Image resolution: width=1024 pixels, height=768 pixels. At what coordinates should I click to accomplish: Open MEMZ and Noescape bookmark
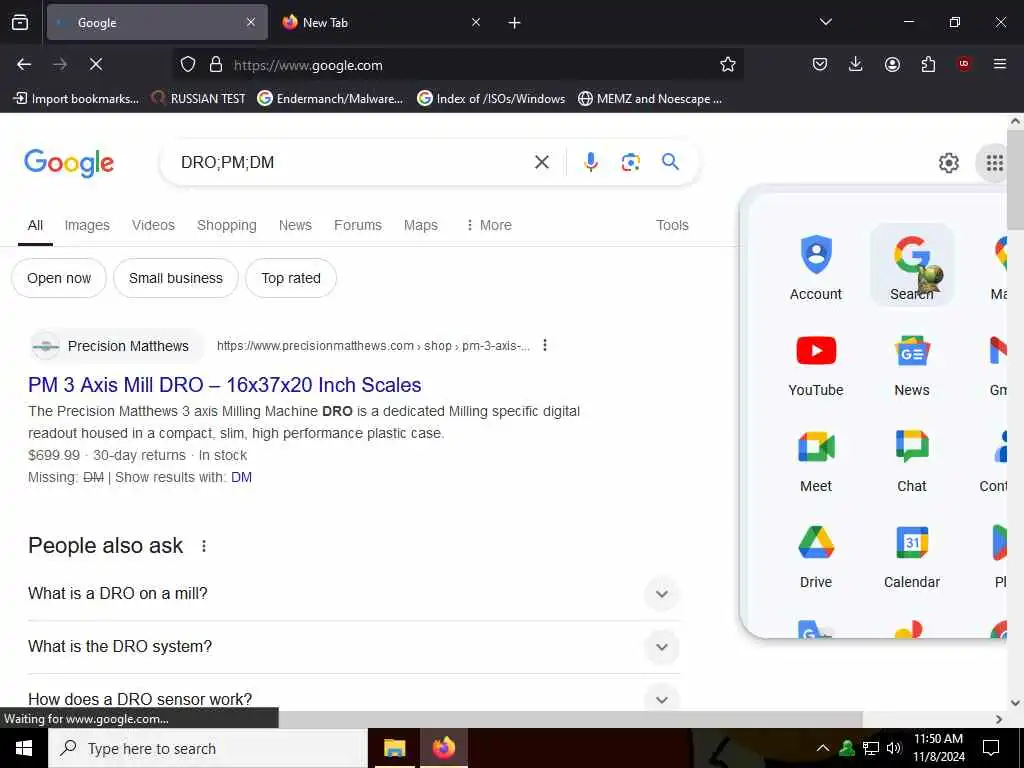click(650, 99)
